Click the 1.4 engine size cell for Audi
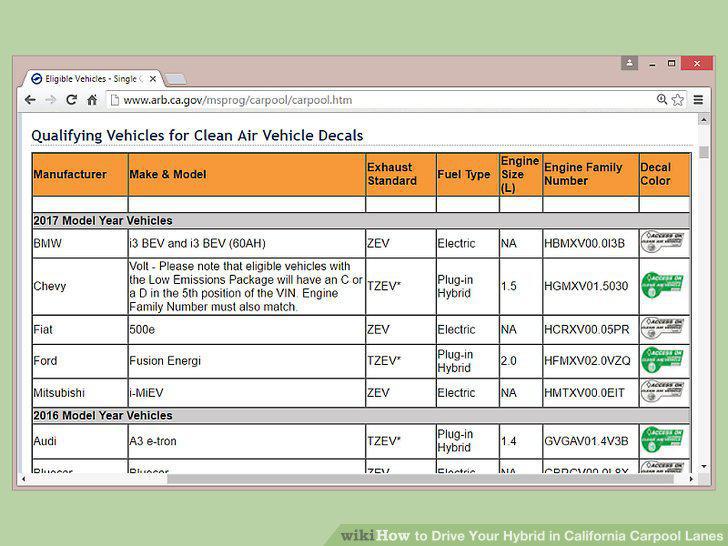This screenshot has height=546, width=728. (x=520, y=441)
